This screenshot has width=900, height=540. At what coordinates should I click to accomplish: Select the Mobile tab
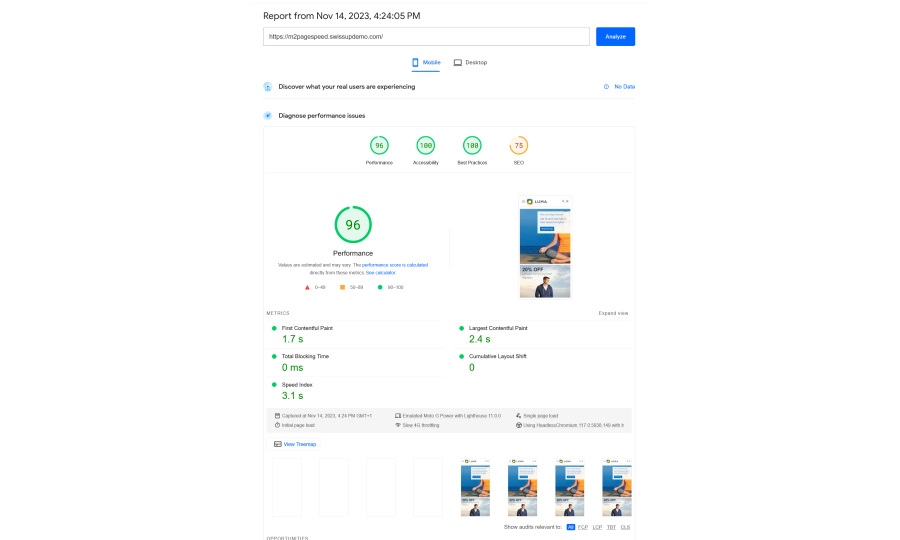[426, 62]
